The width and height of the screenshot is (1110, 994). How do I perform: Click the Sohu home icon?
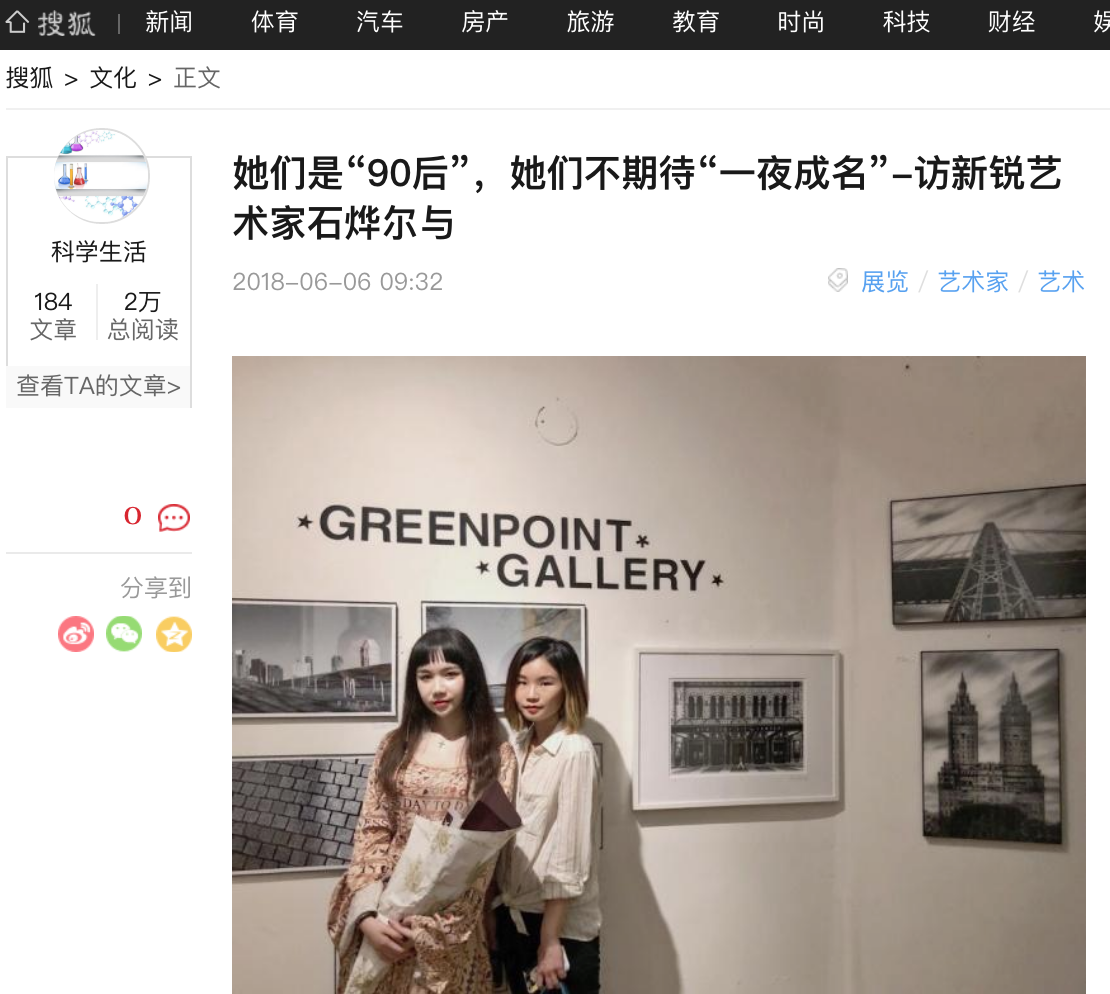click(17, 22)
